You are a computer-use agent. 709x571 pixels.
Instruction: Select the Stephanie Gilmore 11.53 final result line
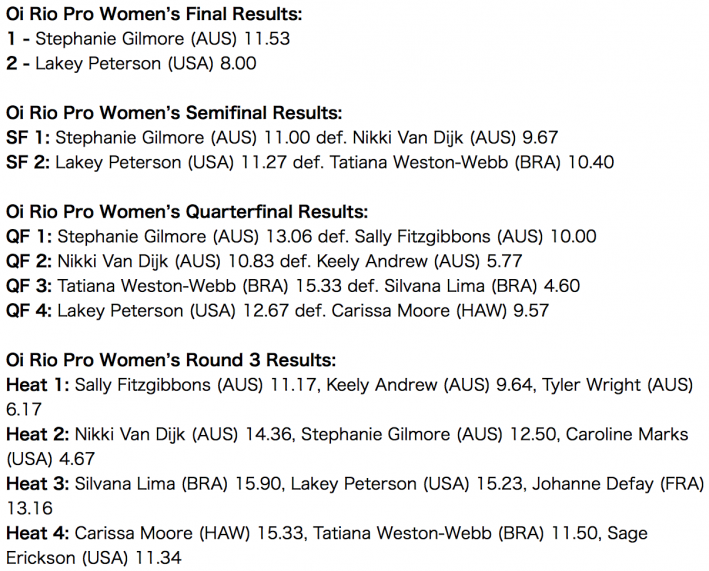pos(148,39)
